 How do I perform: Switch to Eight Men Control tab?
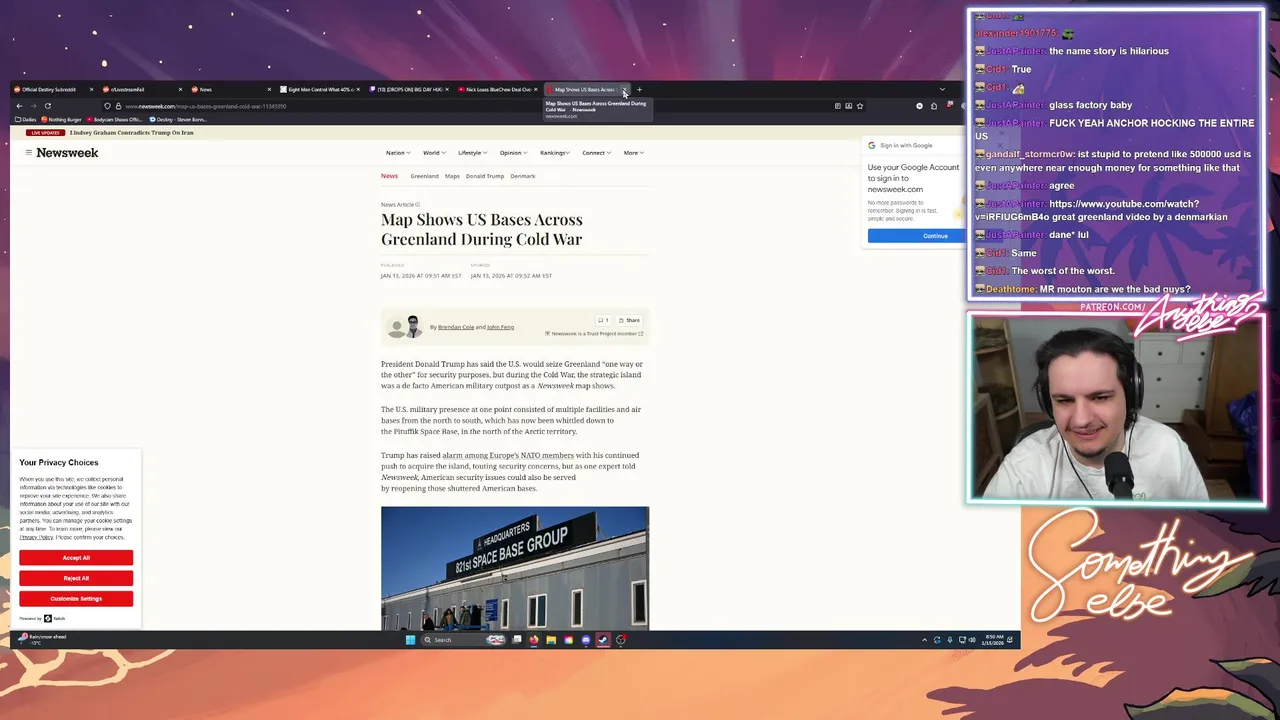(318, 90)
